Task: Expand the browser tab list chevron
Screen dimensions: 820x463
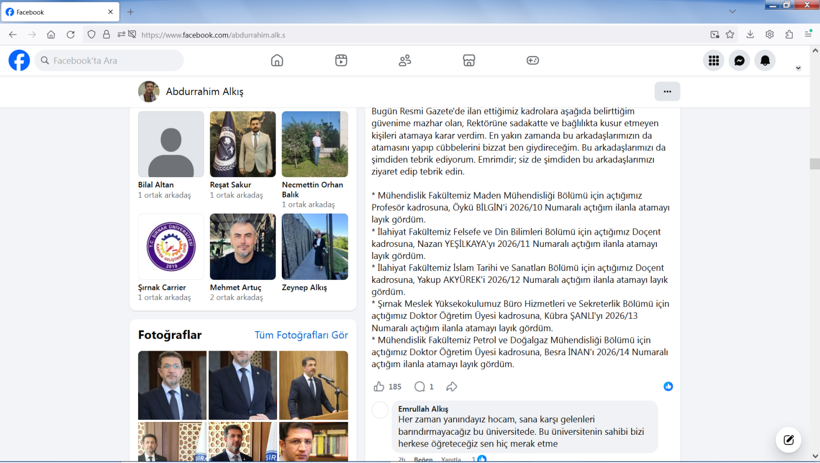Action: click(x=732, y=12)
